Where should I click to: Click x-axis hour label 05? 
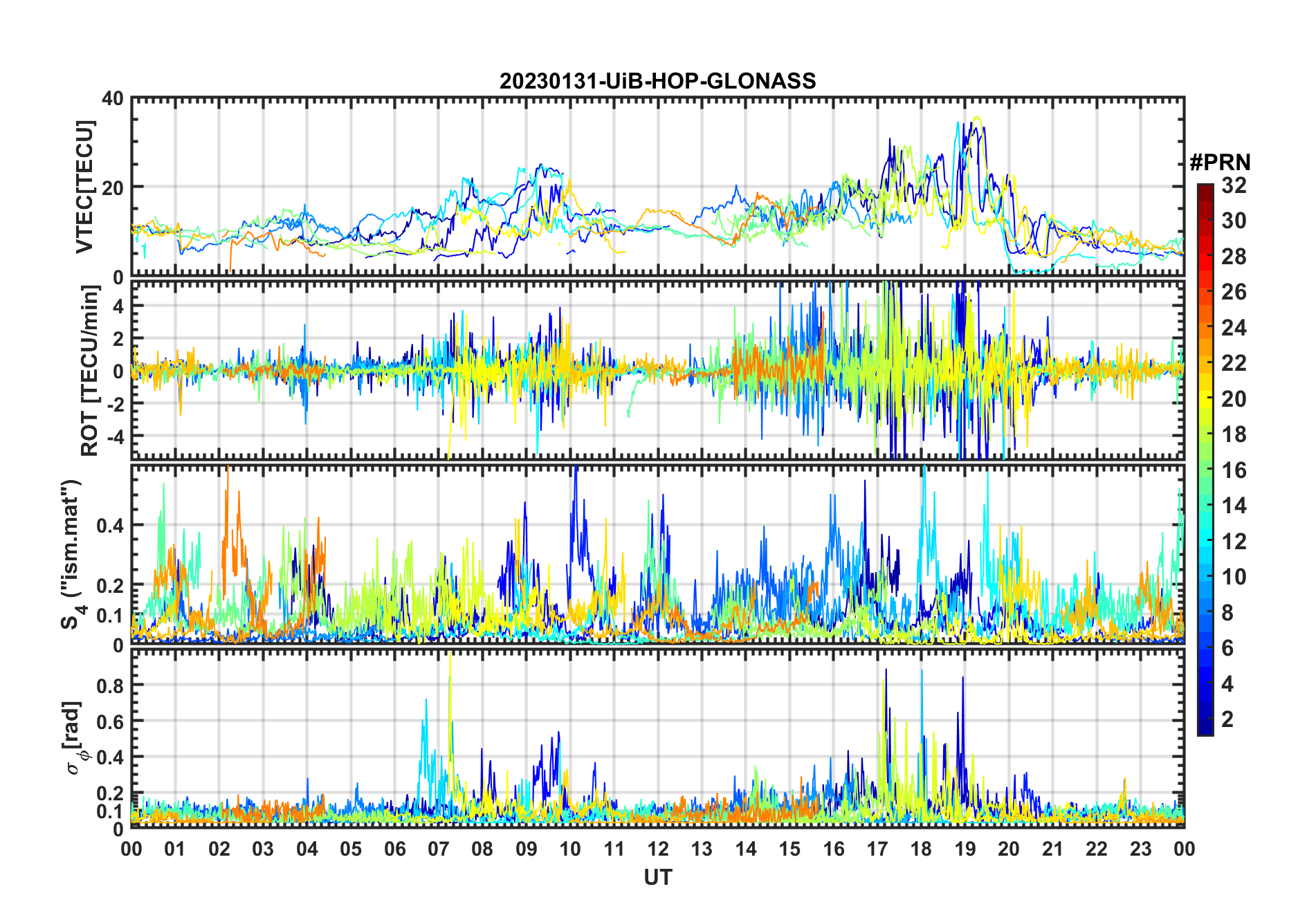pyautogui.click(x=351, y=849)
